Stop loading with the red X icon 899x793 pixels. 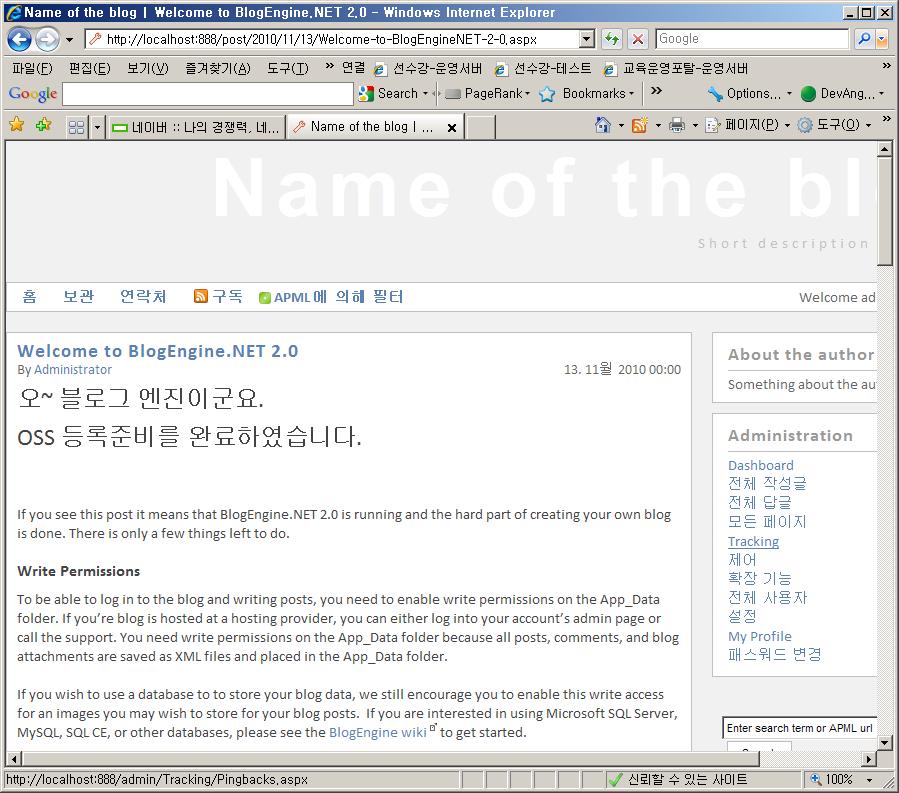click(x=637, y=39)
